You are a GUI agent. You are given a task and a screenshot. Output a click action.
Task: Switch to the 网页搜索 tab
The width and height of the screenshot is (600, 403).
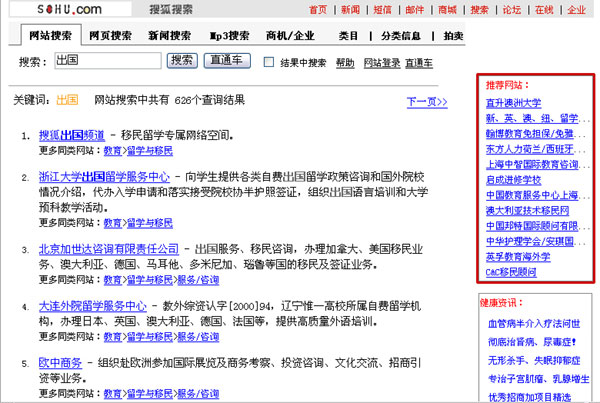click(x=110, y=36)
